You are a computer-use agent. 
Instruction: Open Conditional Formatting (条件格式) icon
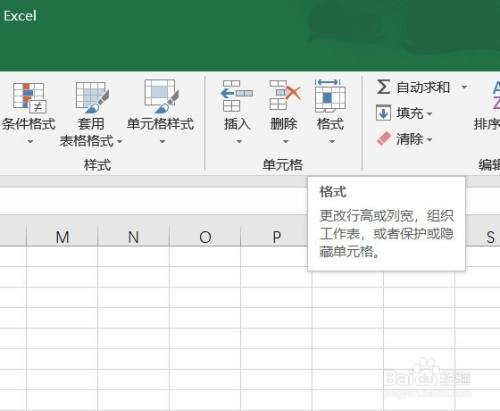click(x=29, y=97)
